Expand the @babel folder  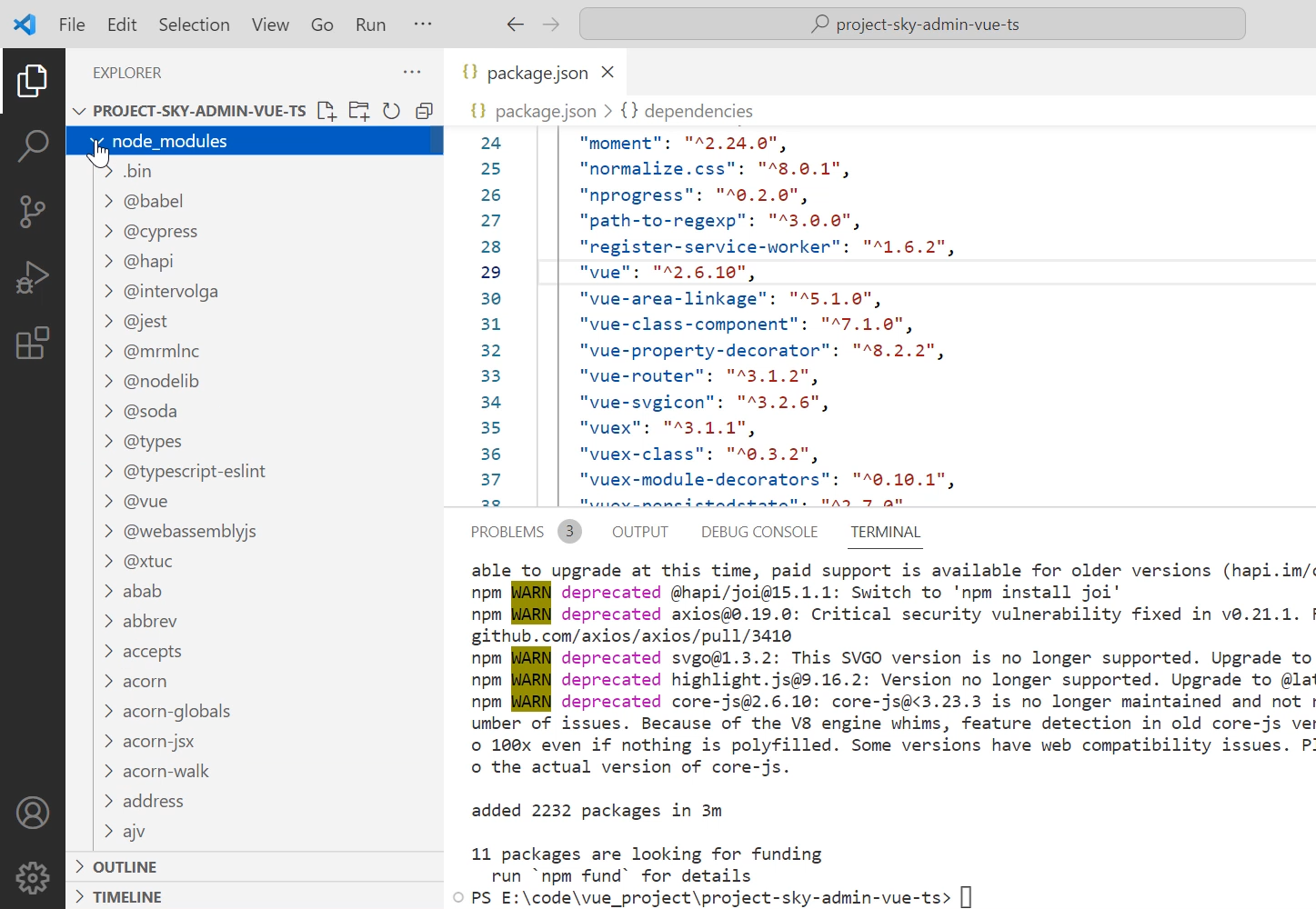[x=153, y=201]
